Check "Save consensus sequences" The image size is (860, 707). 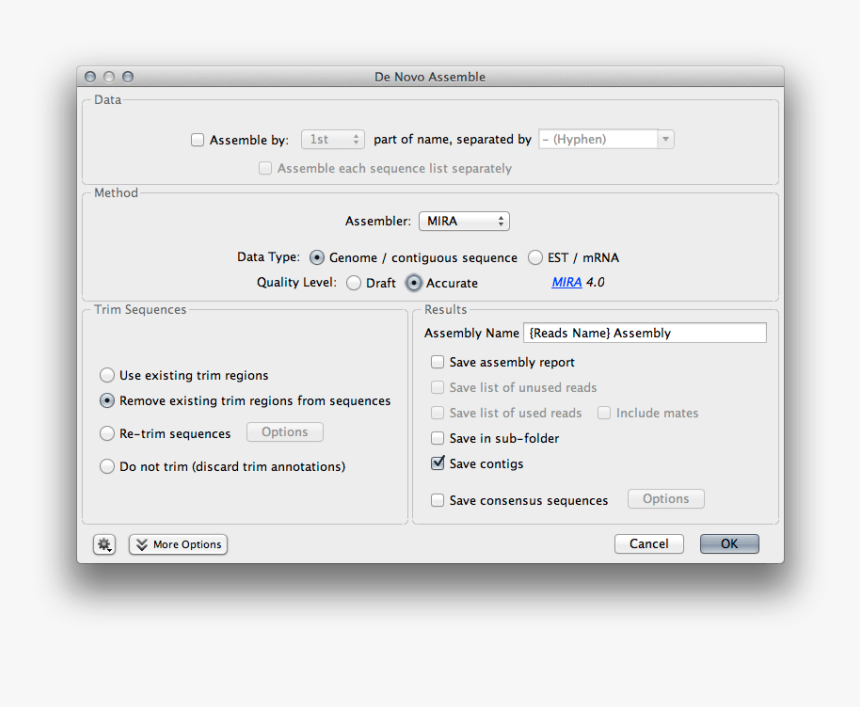[437, 499]
